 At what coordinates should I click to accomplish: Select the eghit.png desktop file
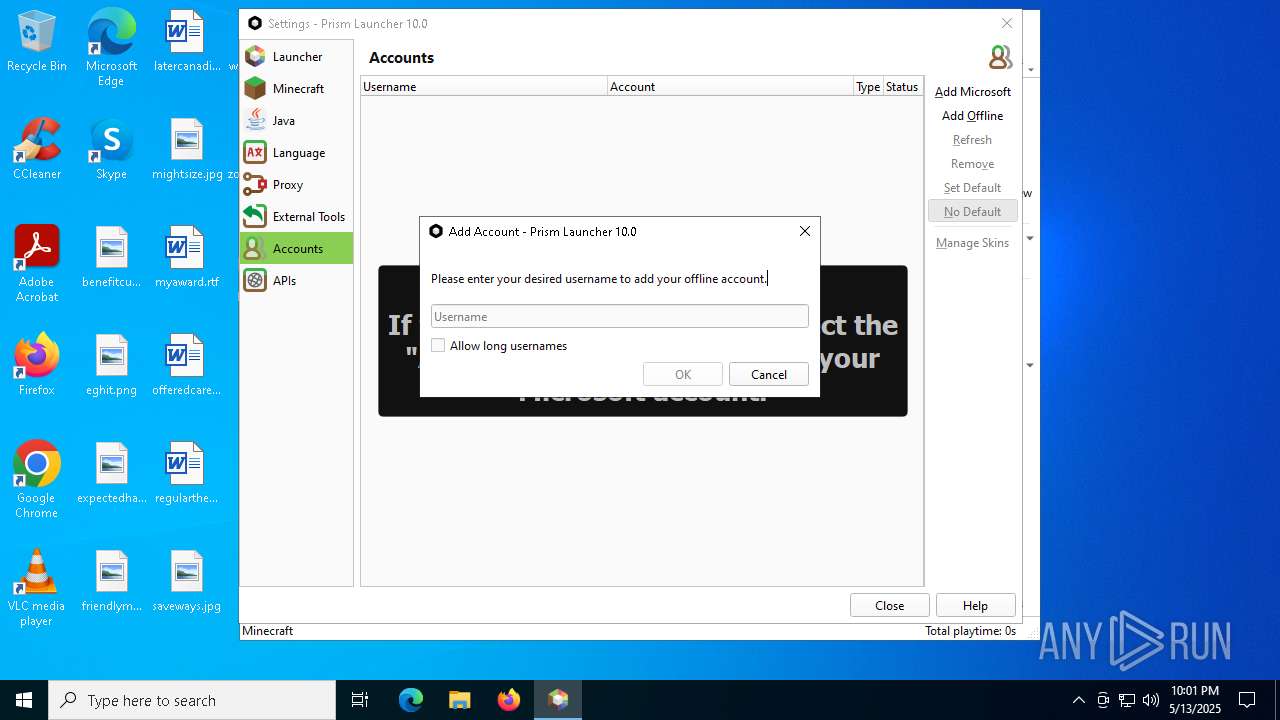[111, 366]
